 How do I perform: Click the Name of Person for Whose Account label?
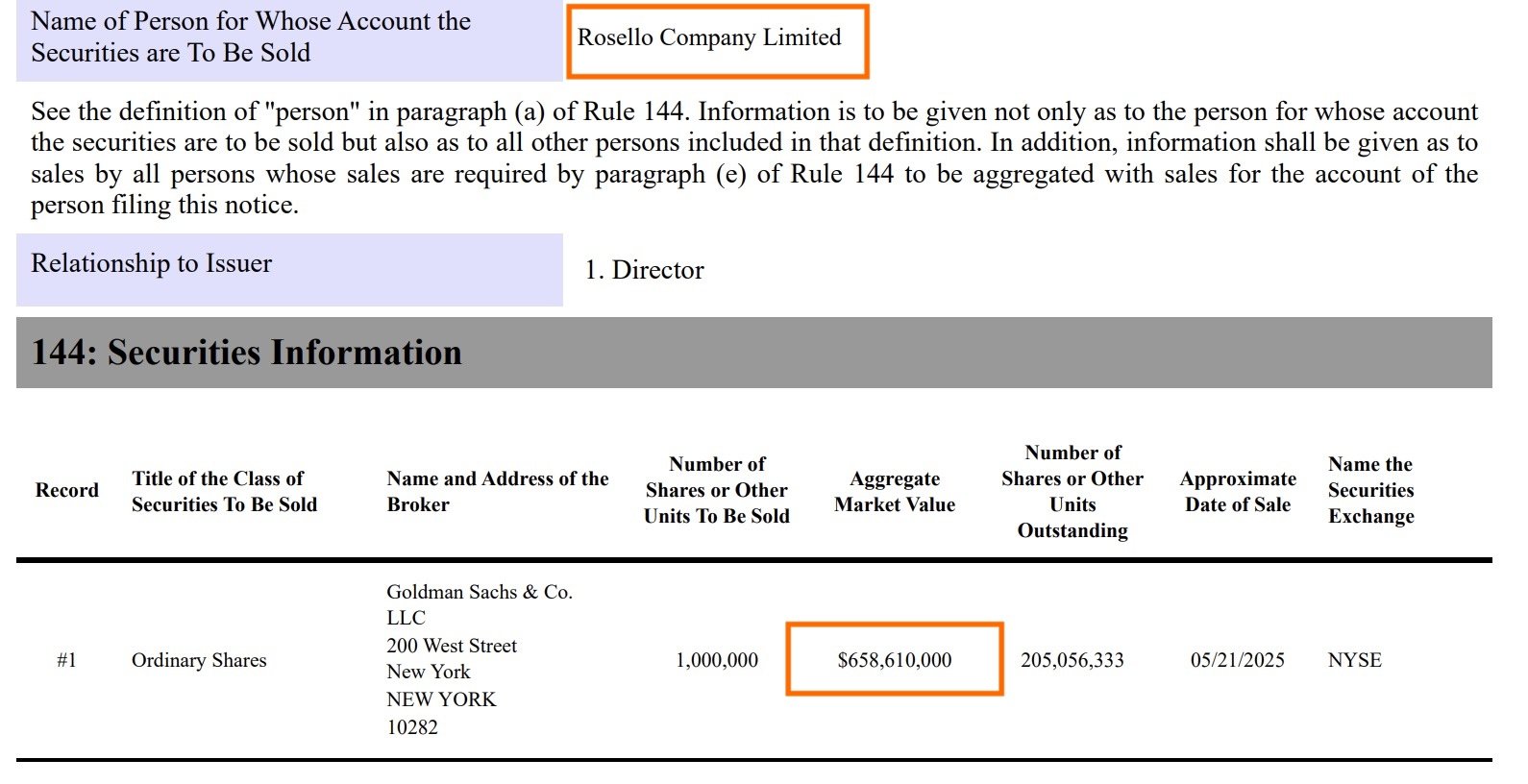click(x=251, y=37)
